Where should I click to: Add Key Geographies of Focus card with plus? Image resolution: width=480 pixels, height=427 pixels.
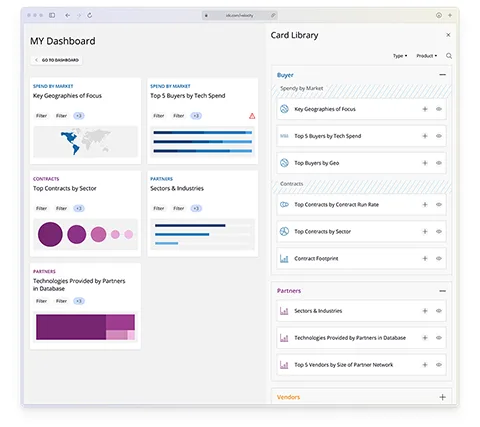[425, 109]
